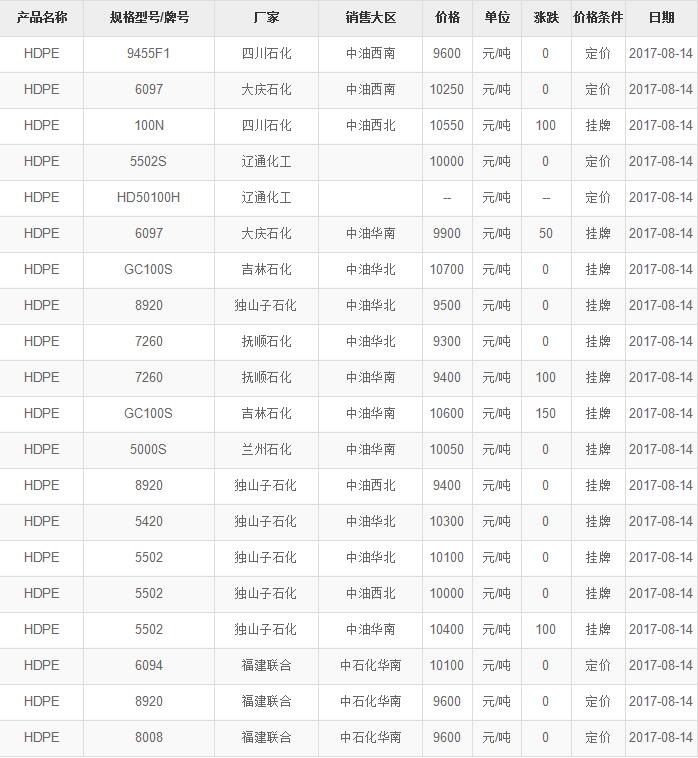The height and width of the screenshot is (758, 698).
Task: Click 兰州石化 manufacturer cell
Action: [x=266, y=450]
